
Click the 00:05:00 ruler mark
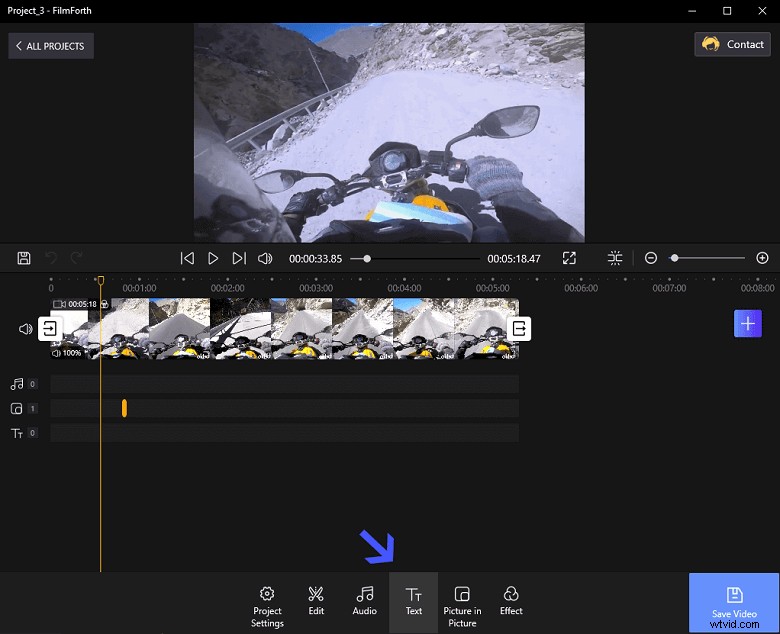coord(492,288)
